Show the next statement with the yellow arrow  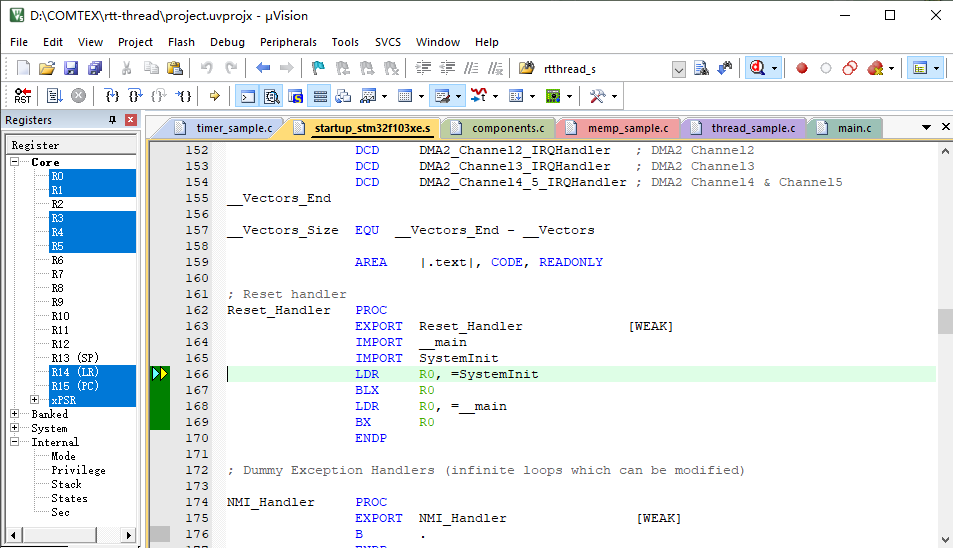point(215,96)
